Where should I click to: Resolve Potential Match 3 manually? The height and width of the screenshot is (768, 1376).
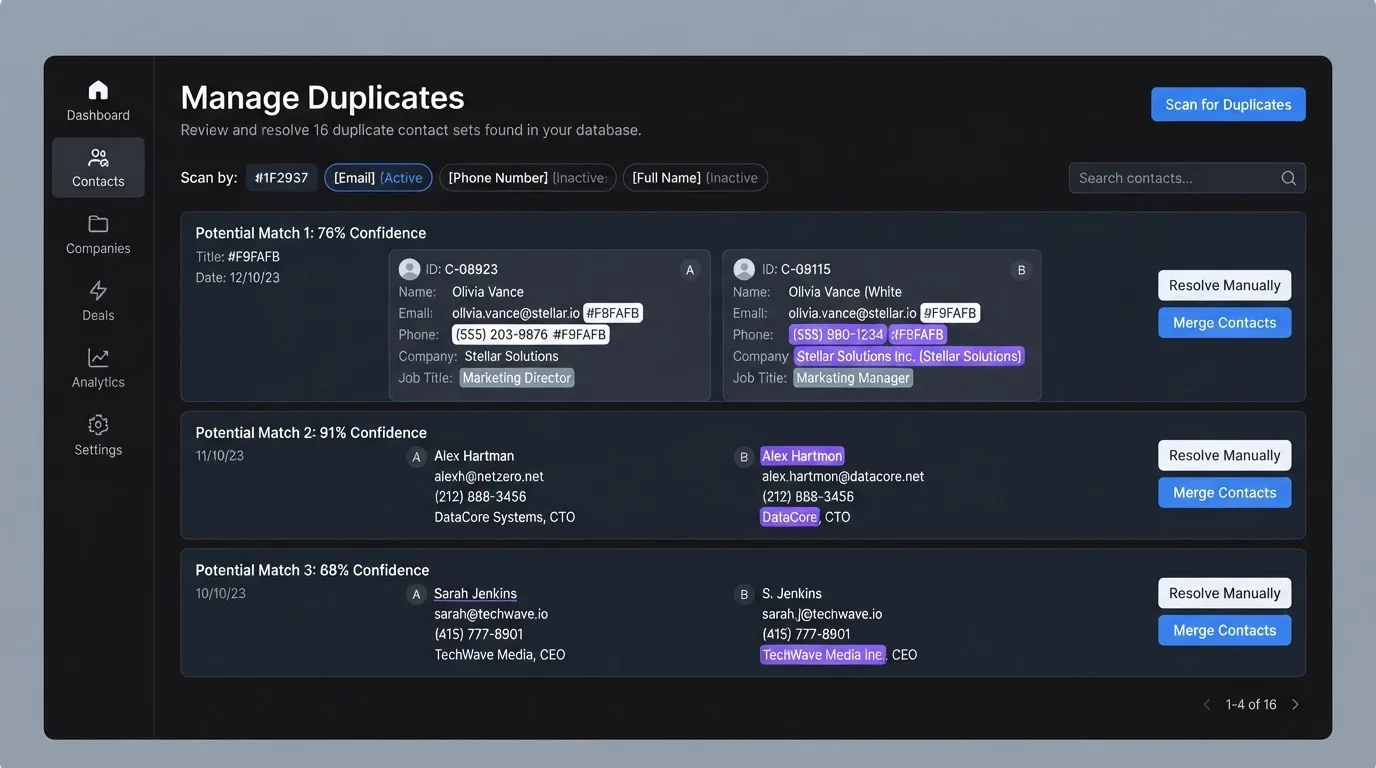[x=1225, y=594]
